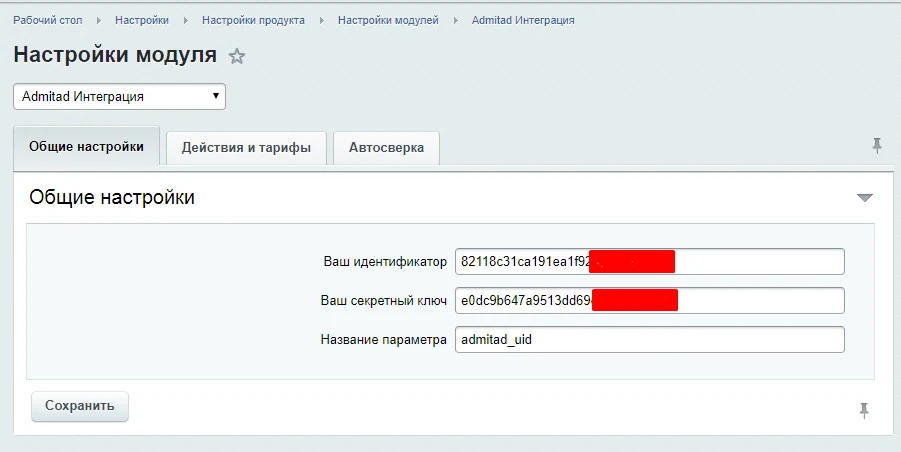Open the Автосверка tab
The height and width of the screenshot is (452, 901).
(386, 148)
